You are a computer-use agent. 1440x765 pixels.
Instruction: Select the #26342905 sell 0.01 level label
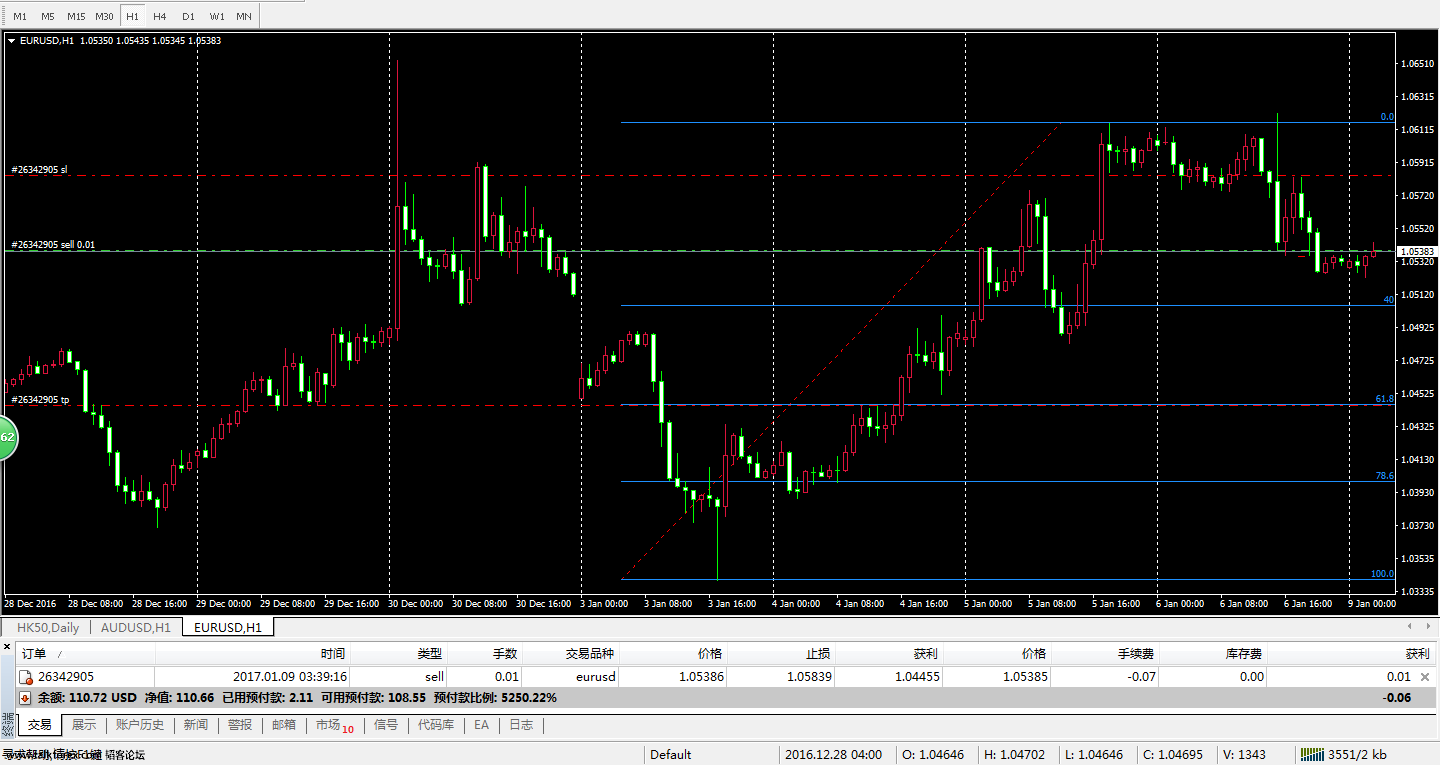pyautogui.click(x=53, y=244)
